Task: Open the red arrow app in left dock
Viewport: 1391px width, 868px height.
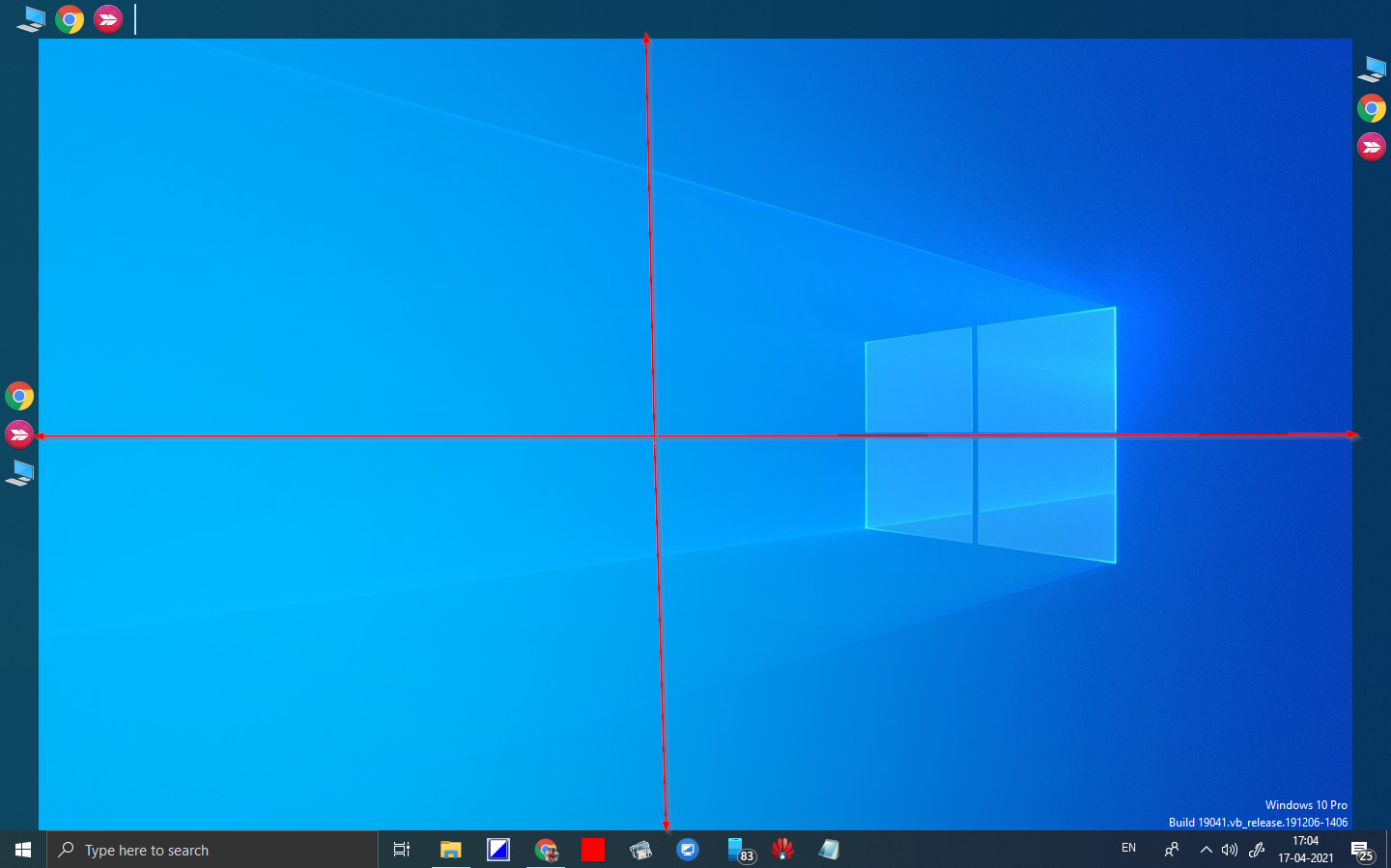Action: tap(19, 434)
